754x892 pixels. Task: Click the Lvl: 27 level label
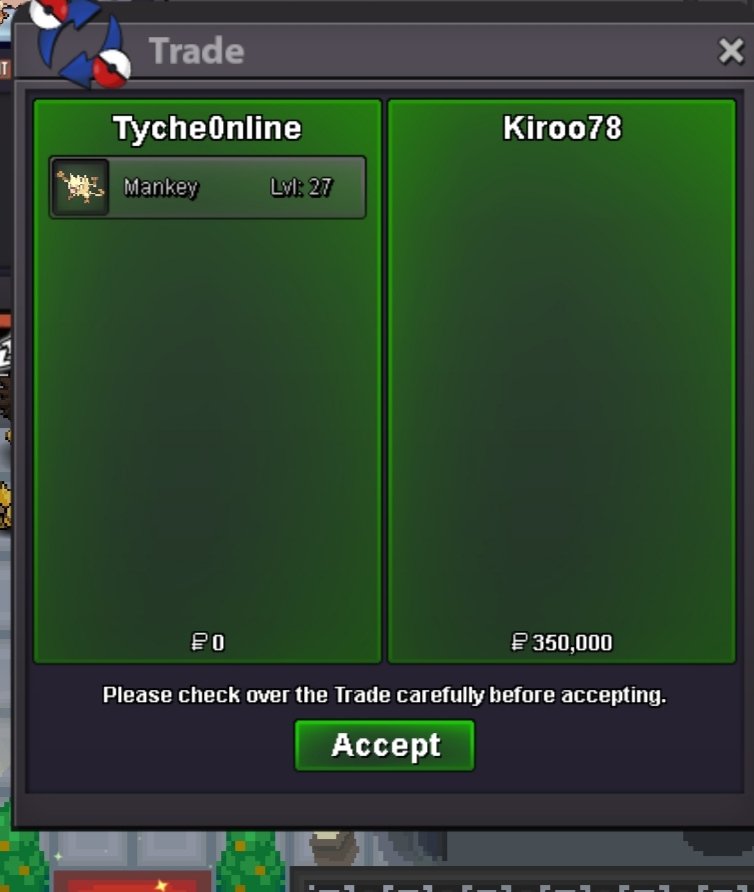[301, 187]
